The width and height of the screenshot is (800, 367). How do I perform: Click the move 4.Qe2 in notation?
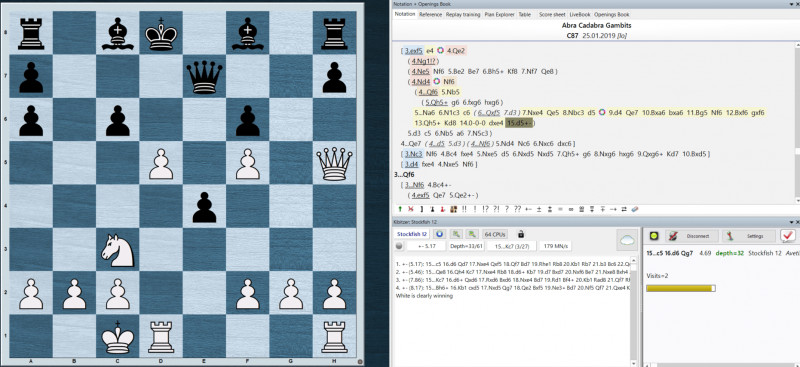(456, 51)
